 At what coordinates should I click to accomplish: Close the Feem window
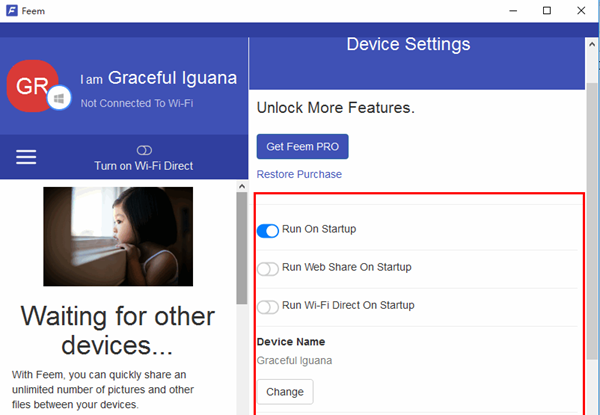point(581,11)
